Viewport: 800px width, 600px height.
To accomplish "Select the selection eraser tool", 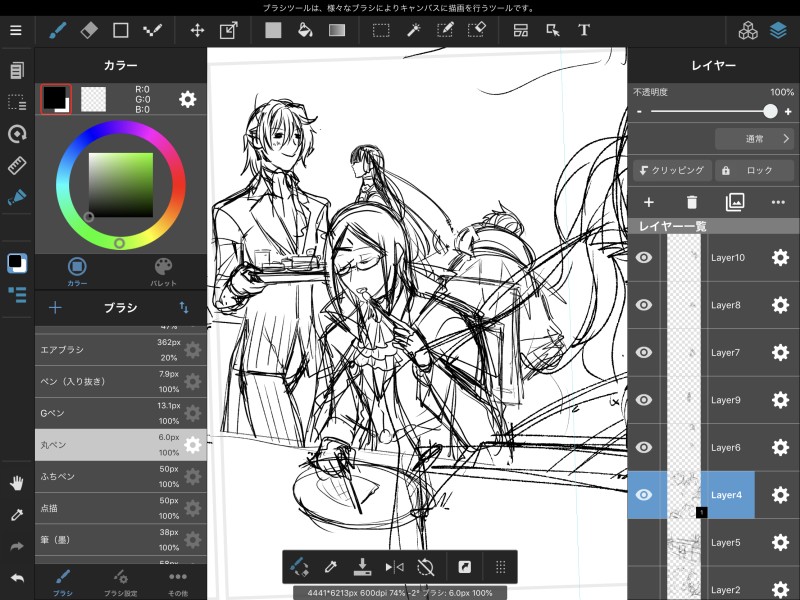I will [476, 30].
